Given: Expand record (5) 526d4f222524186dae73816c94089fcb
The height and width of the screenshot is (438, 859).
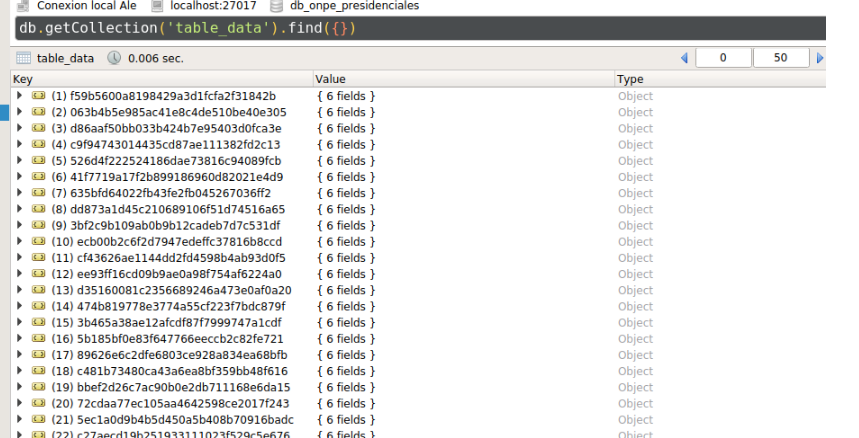Looking at the screenshot, I should point(20,161).
